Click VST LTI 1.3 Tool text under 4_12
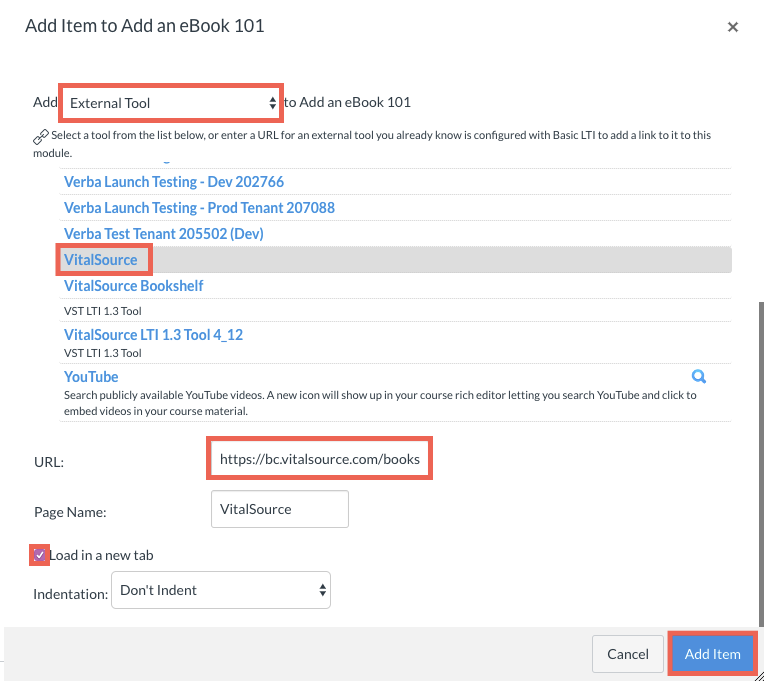The width and height of the screenshot is (764, 681). coord(103,353)
